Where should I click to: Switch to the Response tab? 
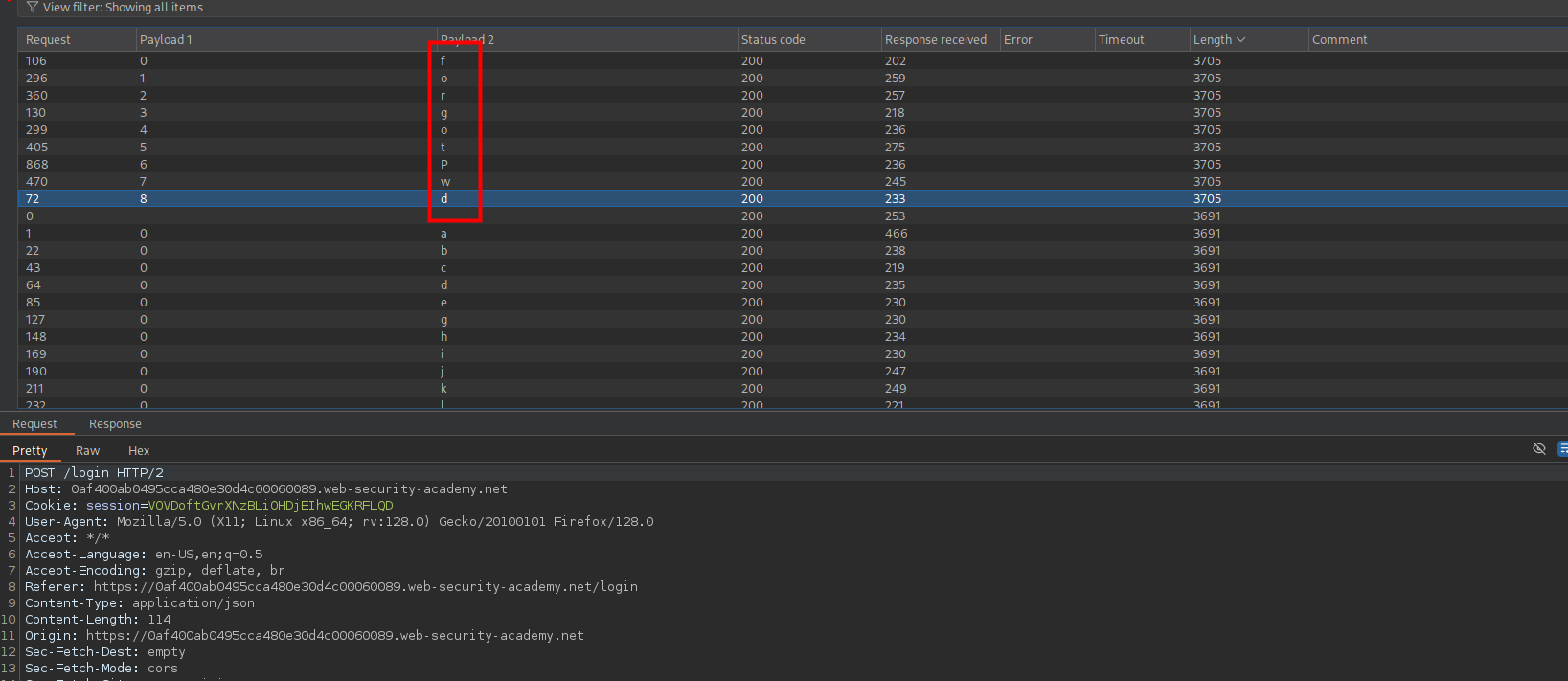coord(115,424)
